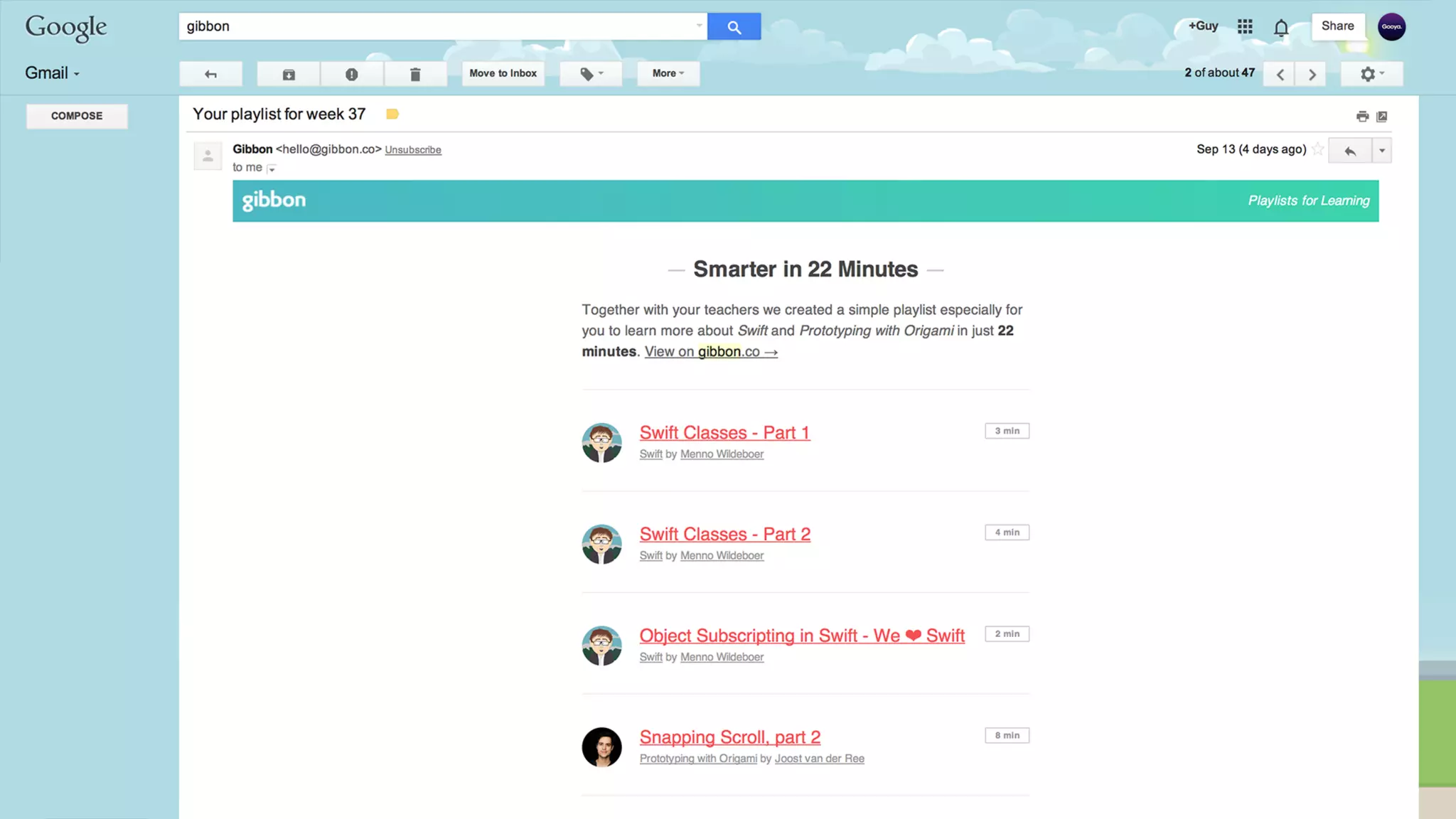Open email in new window icon
The width and height of the screenshot is (1456, 819).
point(1382,117)
